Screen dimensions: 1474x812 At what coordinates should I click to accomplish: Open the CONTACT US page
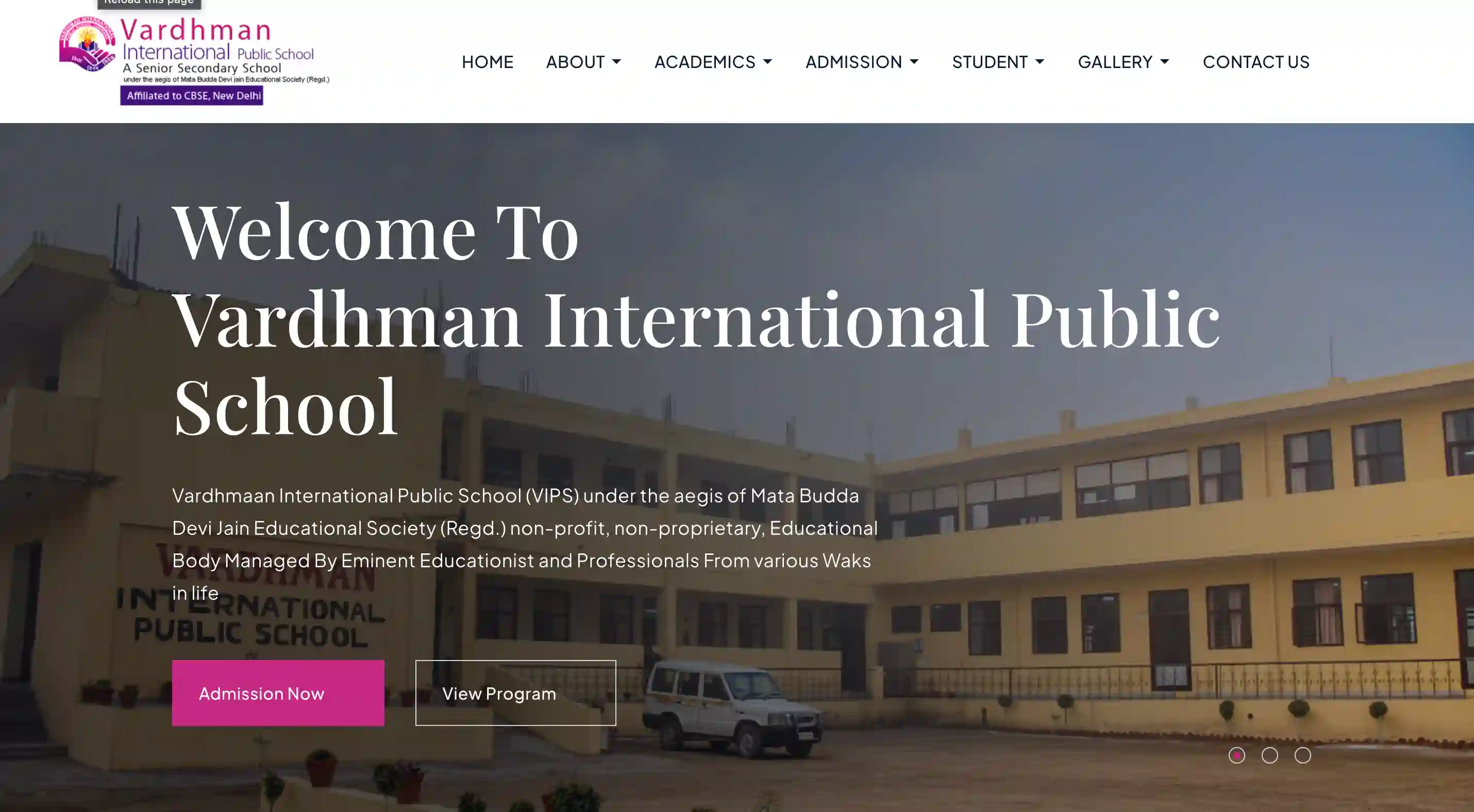pos(1256,61)
